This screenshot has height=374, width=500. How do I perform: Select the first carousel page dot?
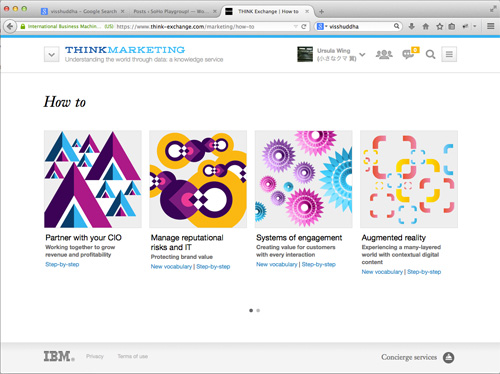click(251, 310)
